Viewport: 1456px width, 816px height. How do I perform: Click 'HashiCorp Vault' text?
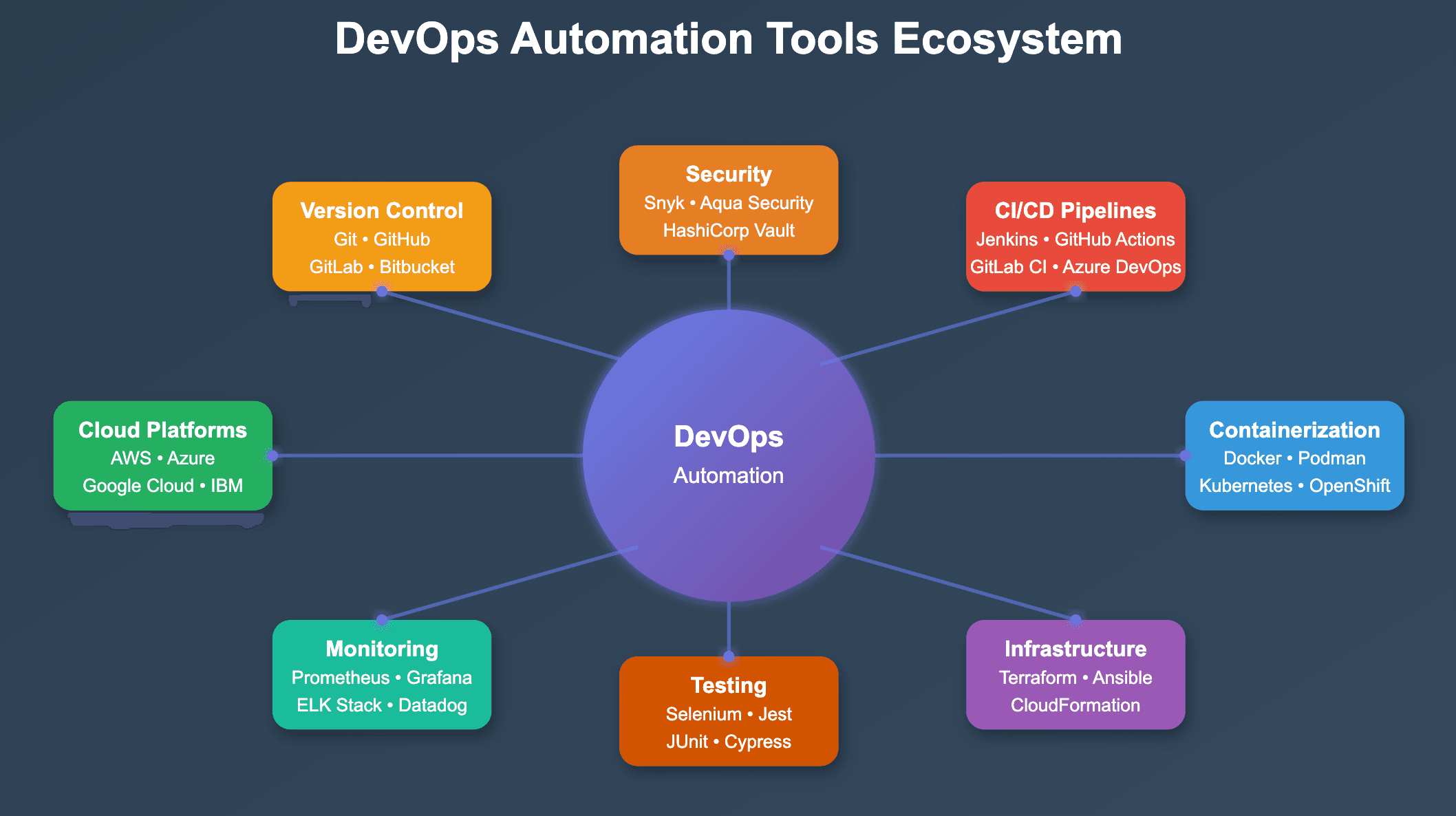(x=729, y=230)
